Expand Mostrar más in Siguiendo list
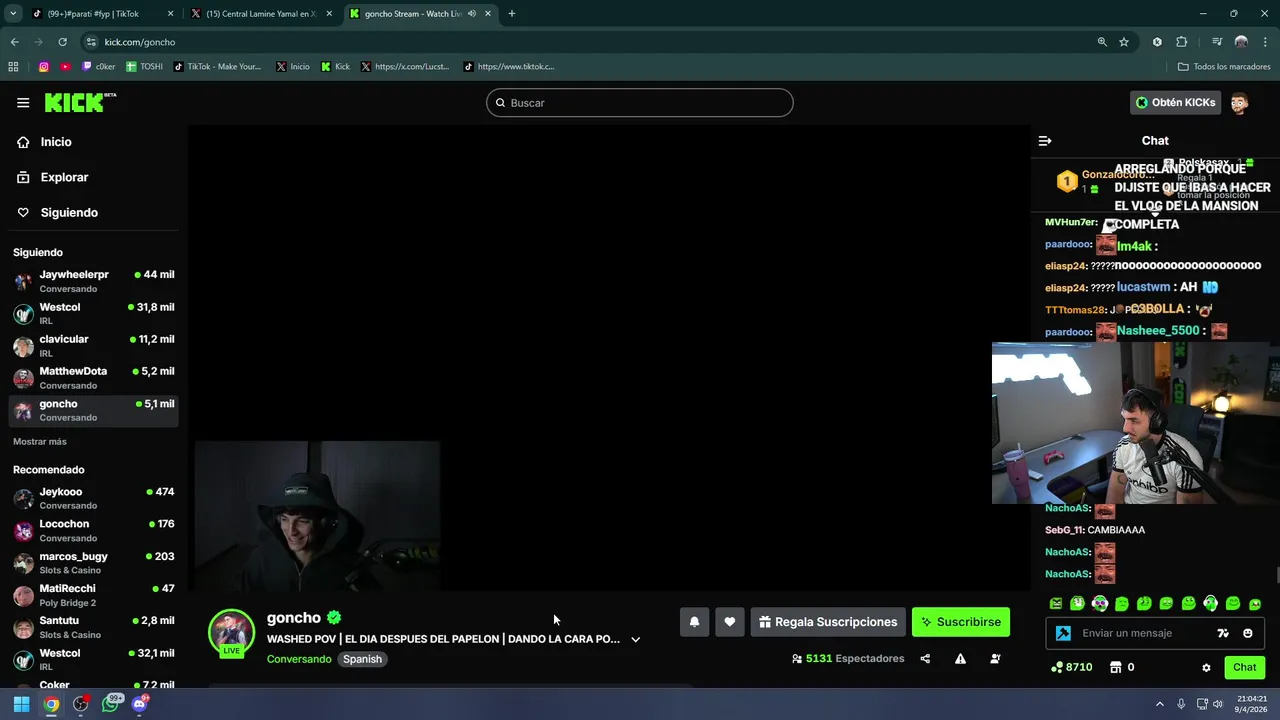The width and height of the screenshot is (1280, 720). [x=40, y=442]
